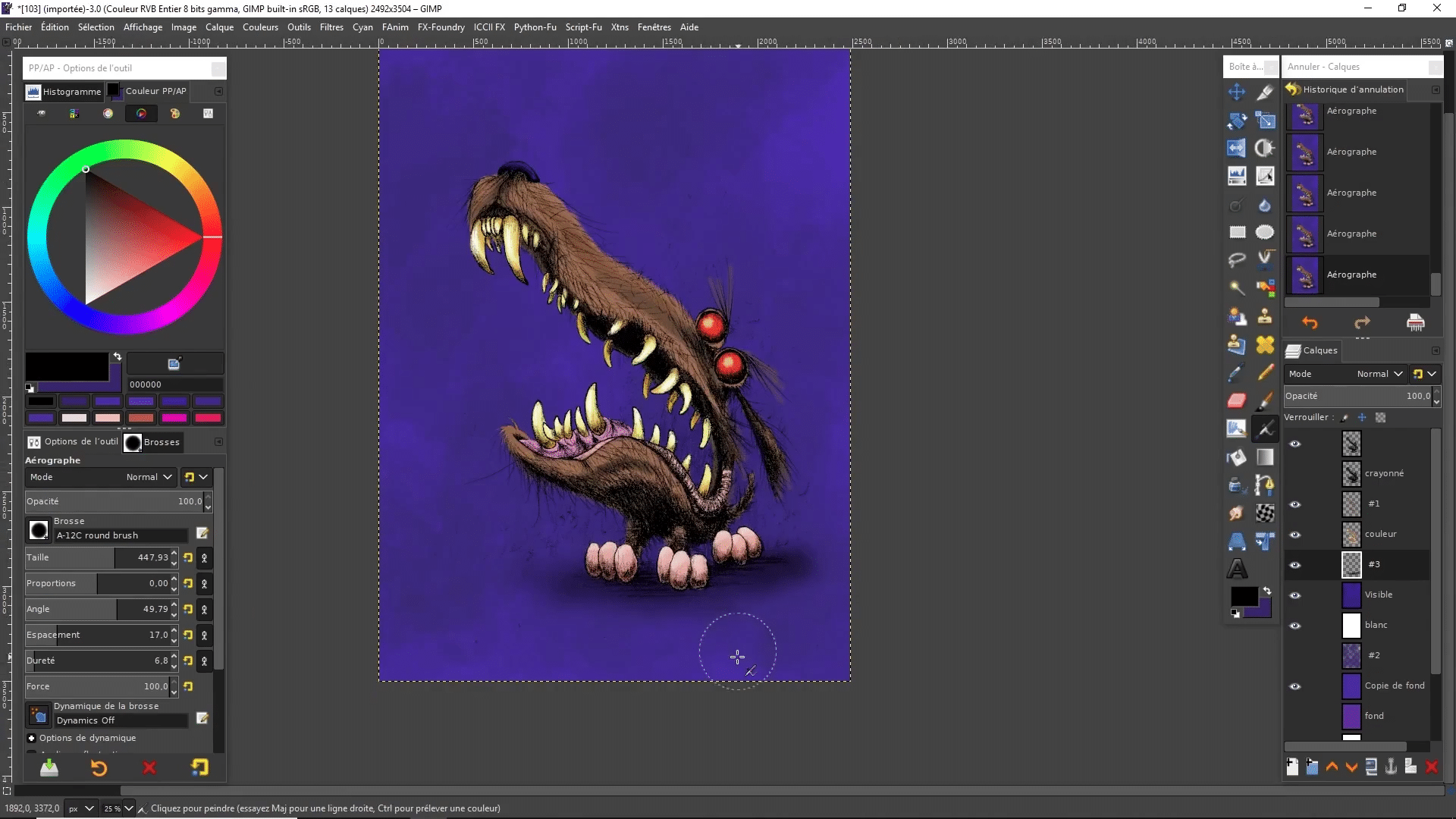Choose the Free Select lasso tool
Screen dimensions: 1456x819
(x=1237, y=260)
